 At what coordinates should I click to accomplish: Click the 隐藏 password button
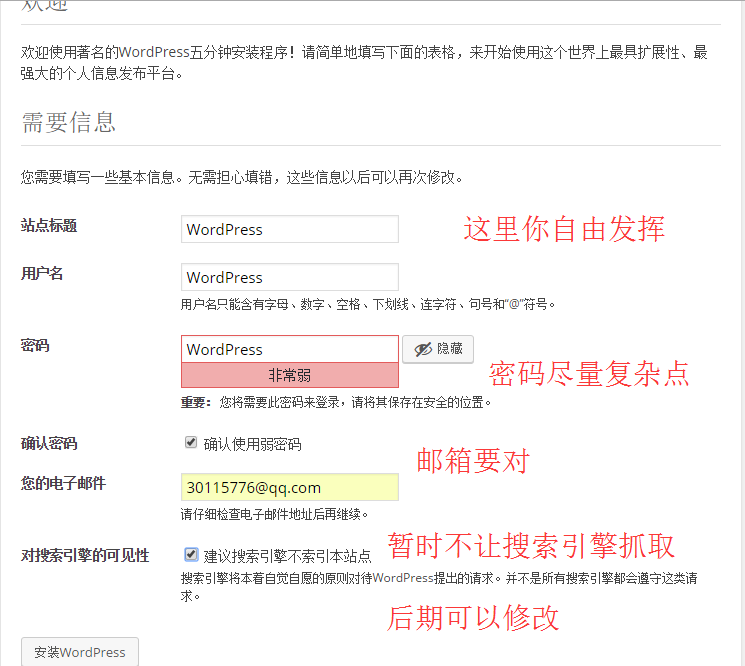tap(438, 349)
